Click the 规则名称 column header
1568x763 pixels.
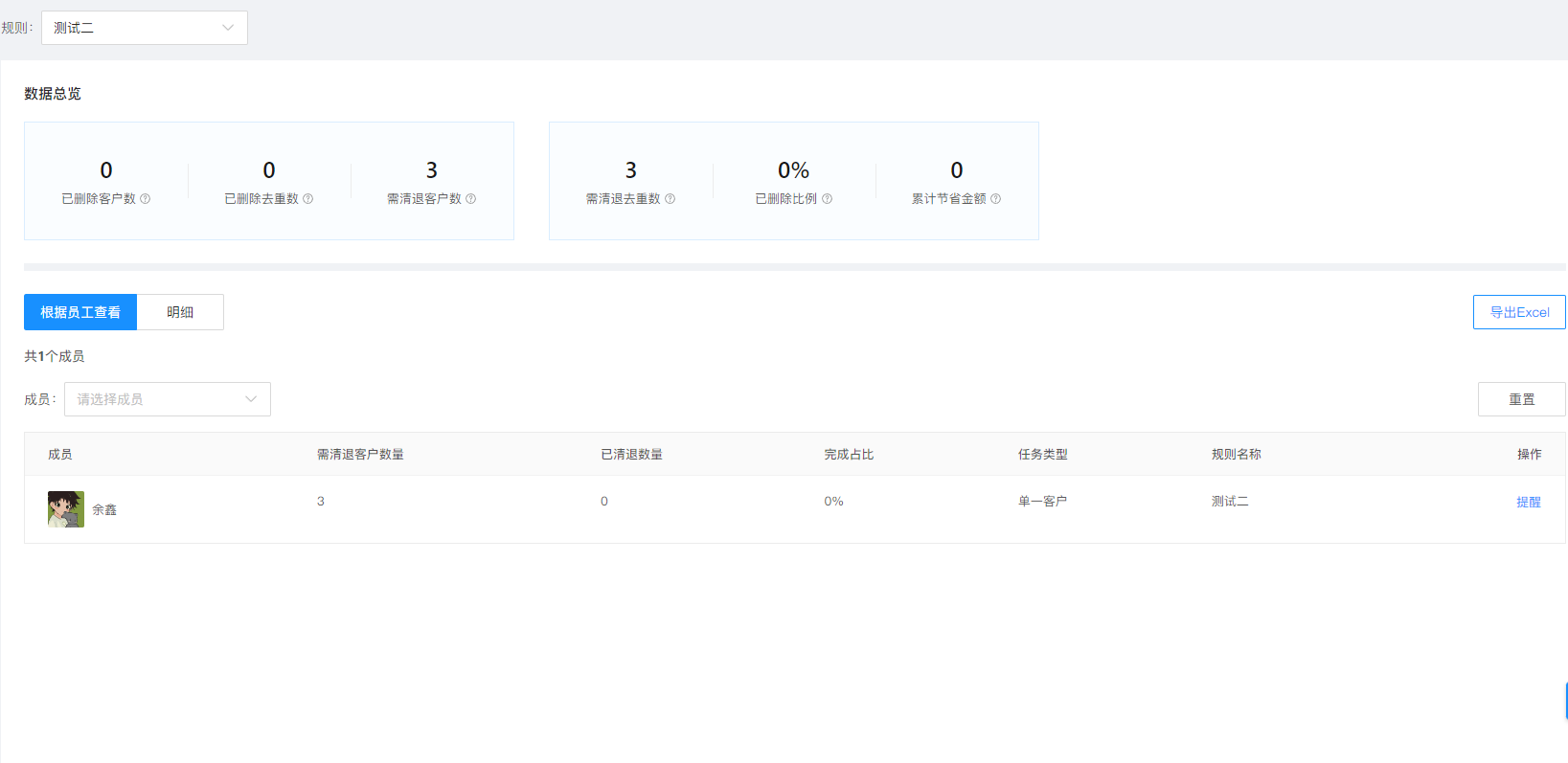(x=1236, y=455)
